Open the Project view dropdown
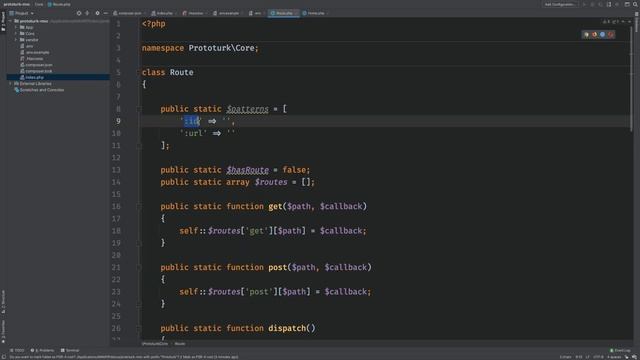 pos(22,13)
